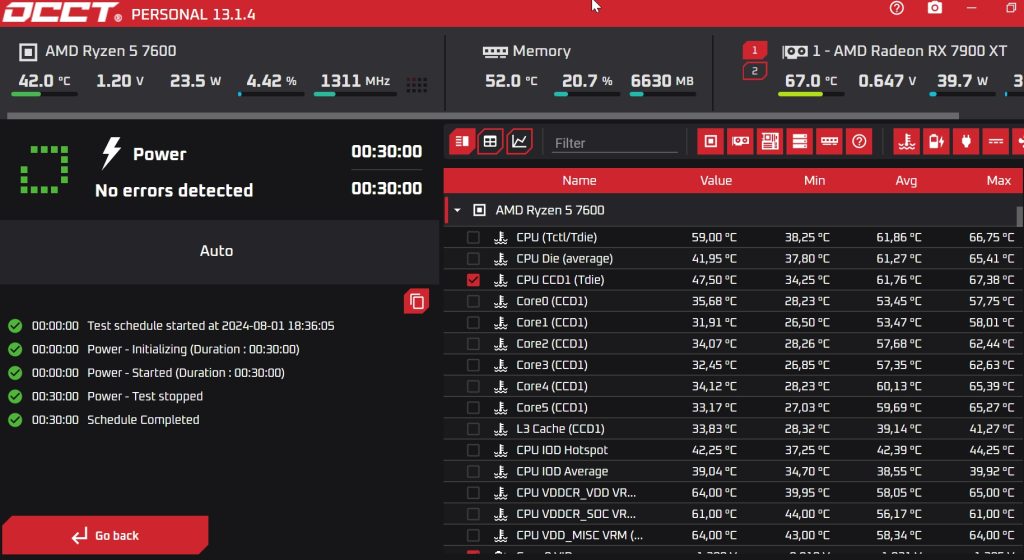Sort by the Name column header
The height and width of the screenshot is (560, 1024).
[x=579, y=181]
